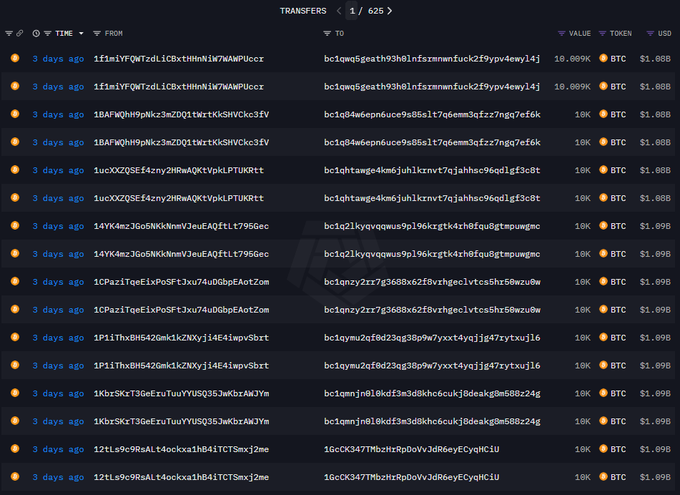
Task: Open upper 1KbrSKrT3GeEruTuuYYUSQ35JwKbrAWJYm sender address
Action: click(x=181, y=393)
